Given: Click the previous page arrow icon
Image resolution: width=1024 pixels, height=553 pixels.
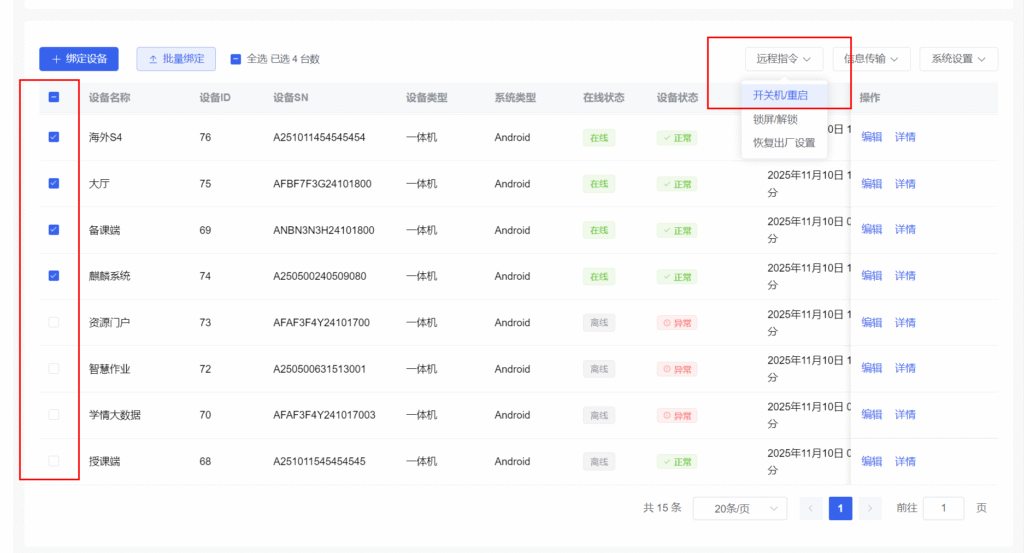Looking at the screenshot, I should click(x=811, y=508).
